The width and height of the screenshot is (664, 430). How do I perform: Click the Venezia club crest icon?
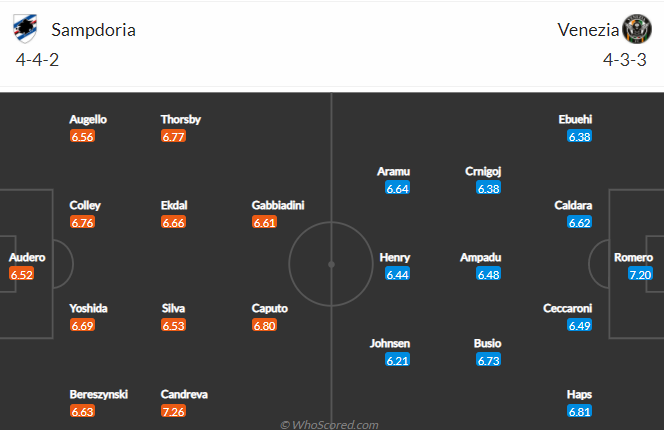[637, 29]
